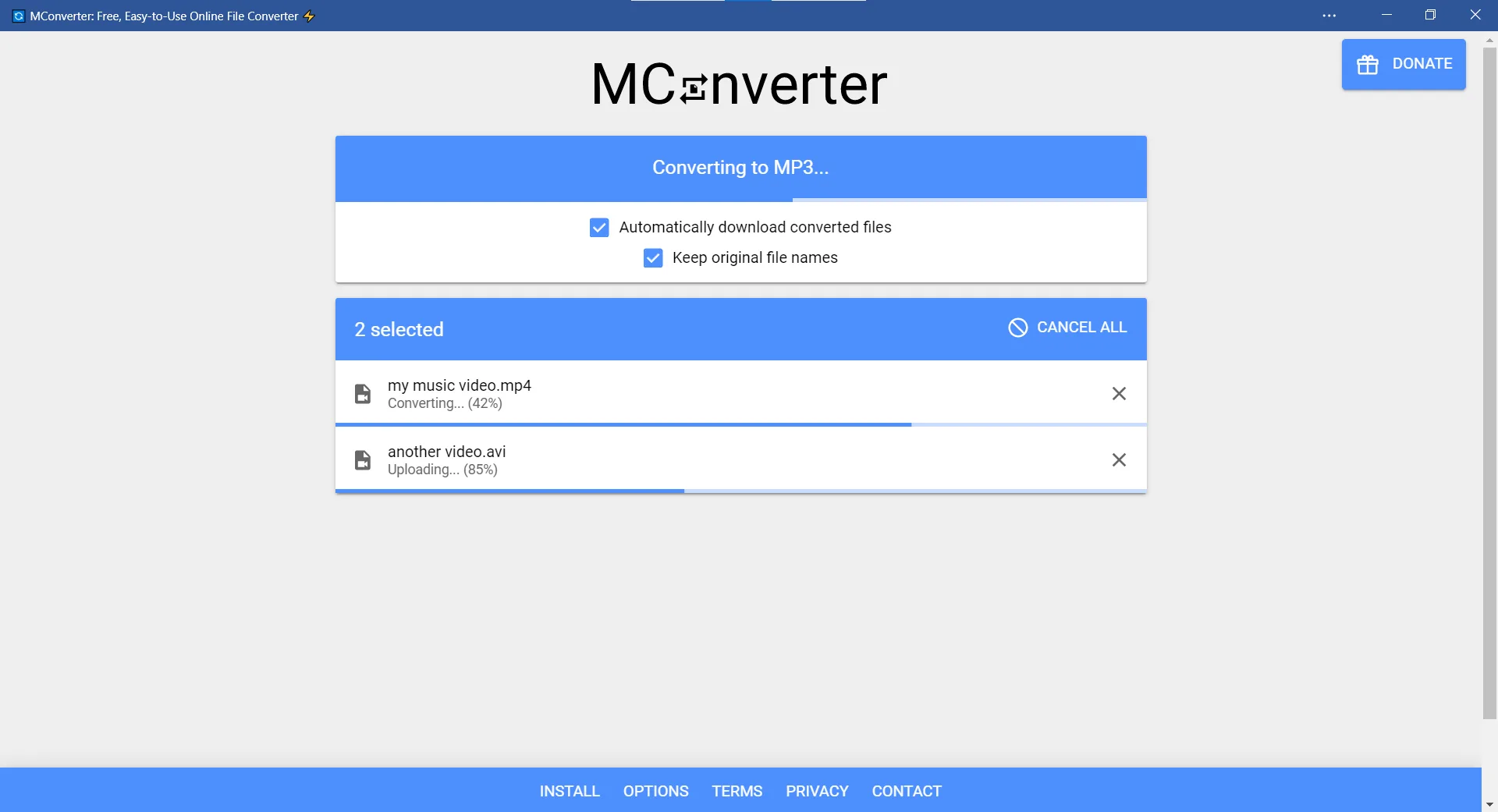Click the gift icon on Donate button

tap(1367, 64)
